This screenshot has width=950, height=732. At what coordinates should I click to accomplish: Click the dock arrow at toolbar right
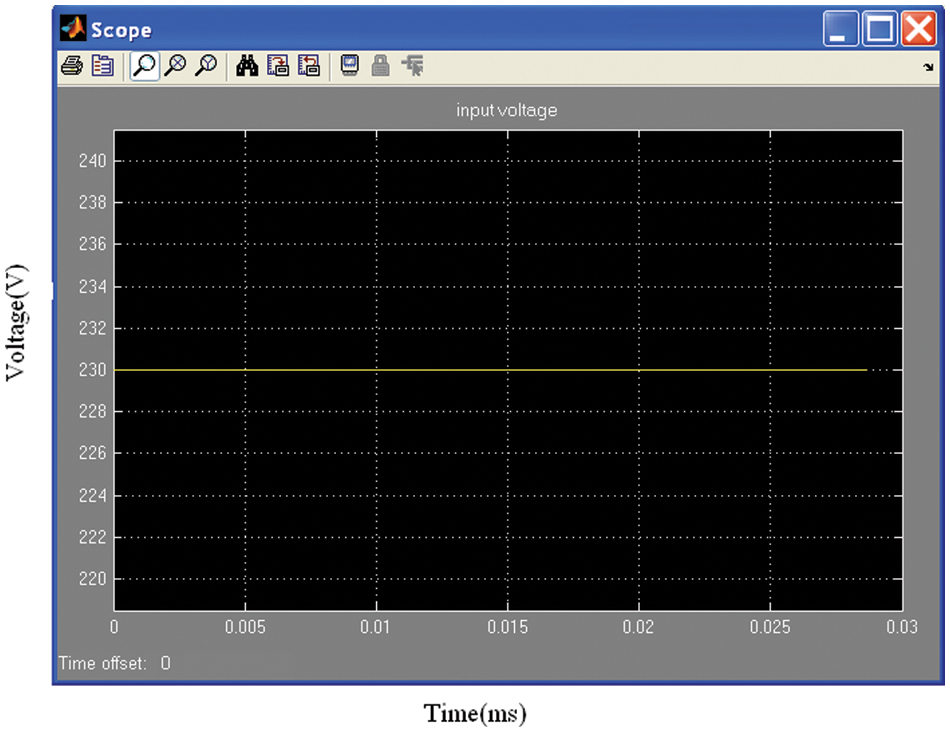click(x=927, y=68)
